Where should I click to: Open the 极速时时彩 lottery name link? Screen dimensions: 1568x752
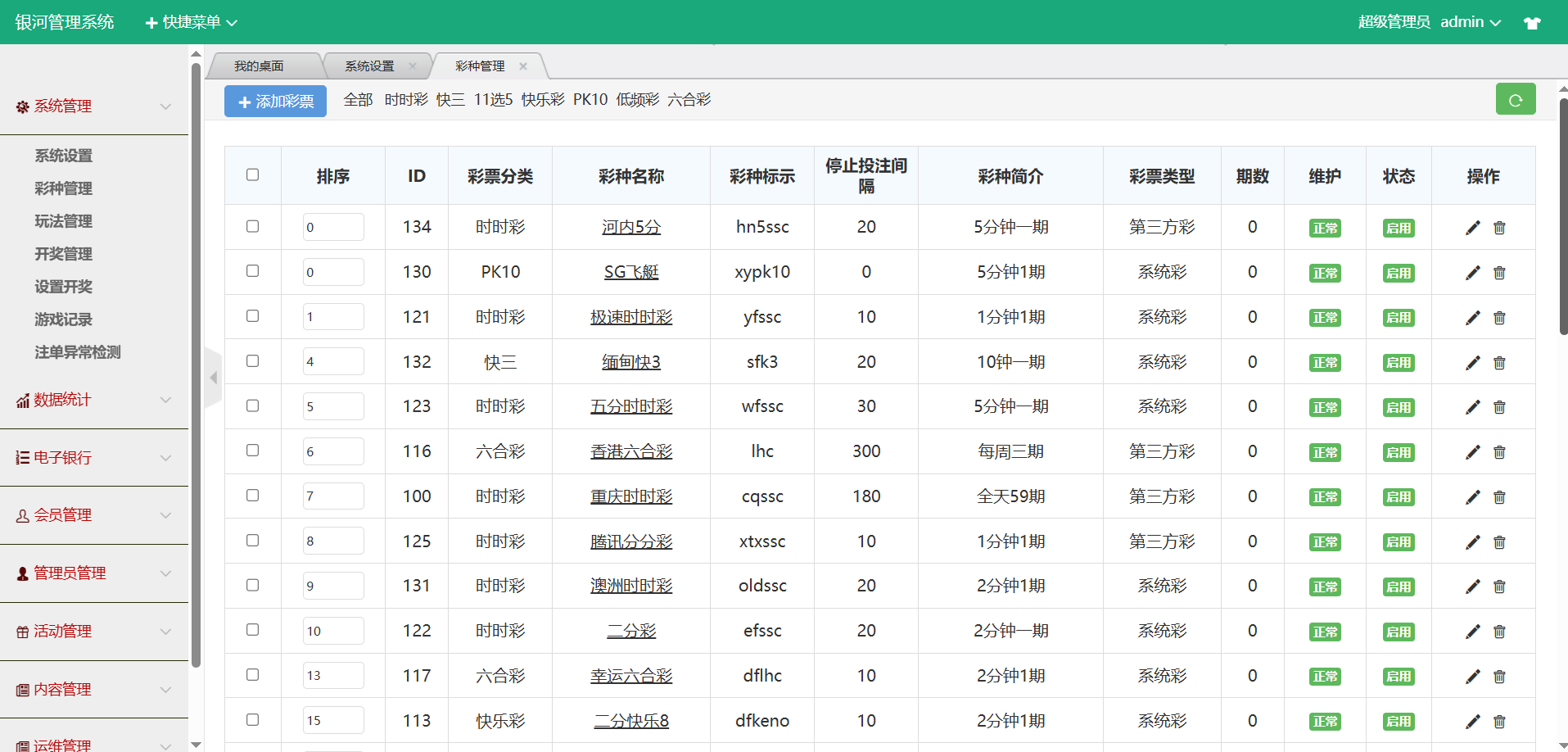[630, 317]
